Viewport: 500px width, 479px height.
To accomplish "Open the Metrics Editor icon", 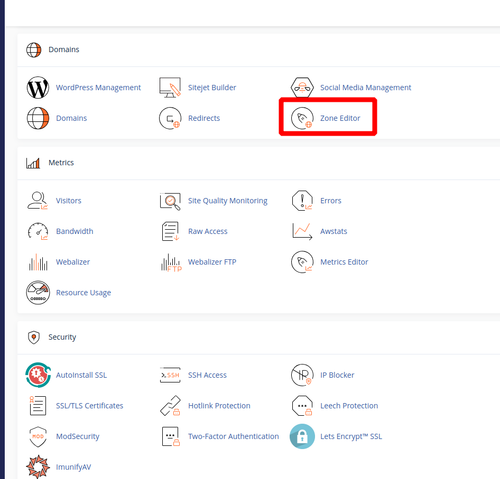I will pos(302,262).
